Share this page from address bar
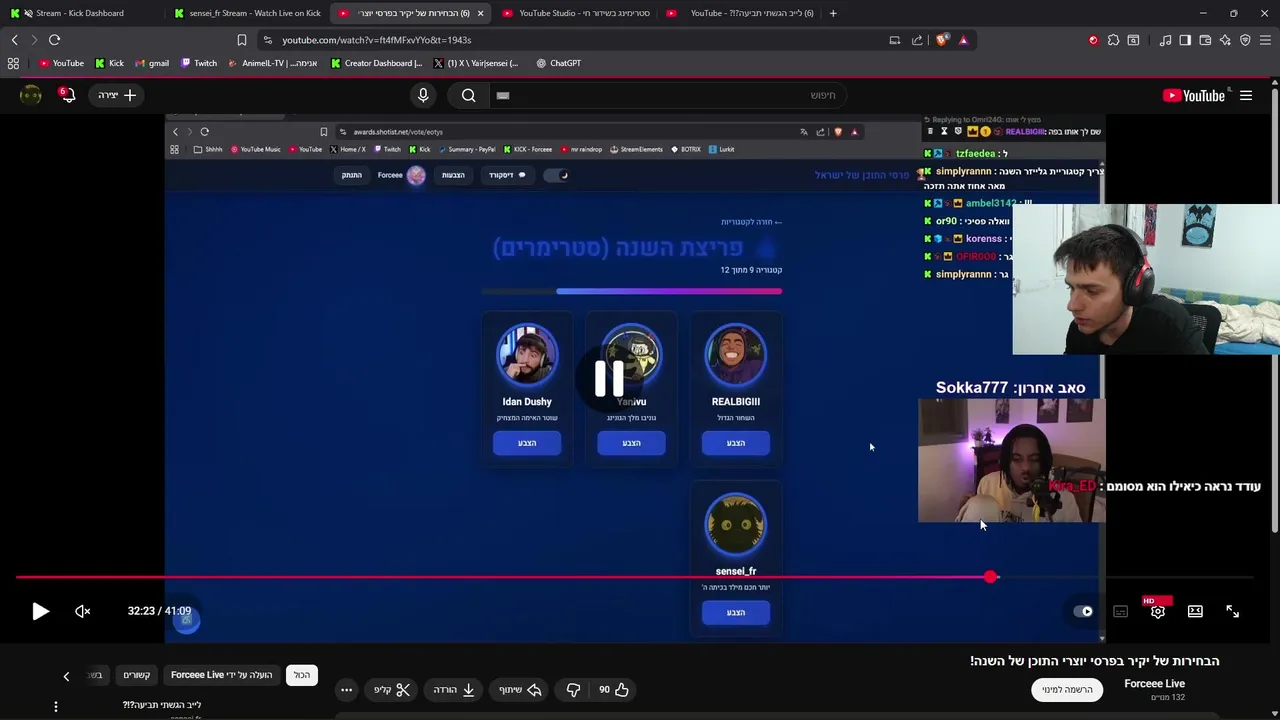The image size is (1280, 720). pyautogui.click(x=917, y=40)
